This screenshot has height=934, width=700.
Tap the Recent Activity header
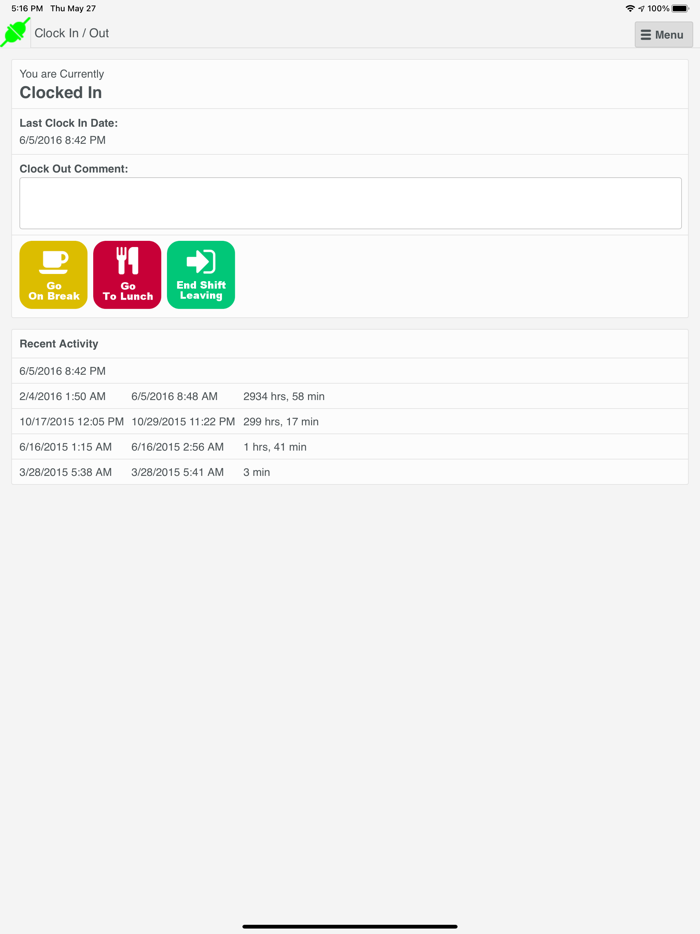59,344
